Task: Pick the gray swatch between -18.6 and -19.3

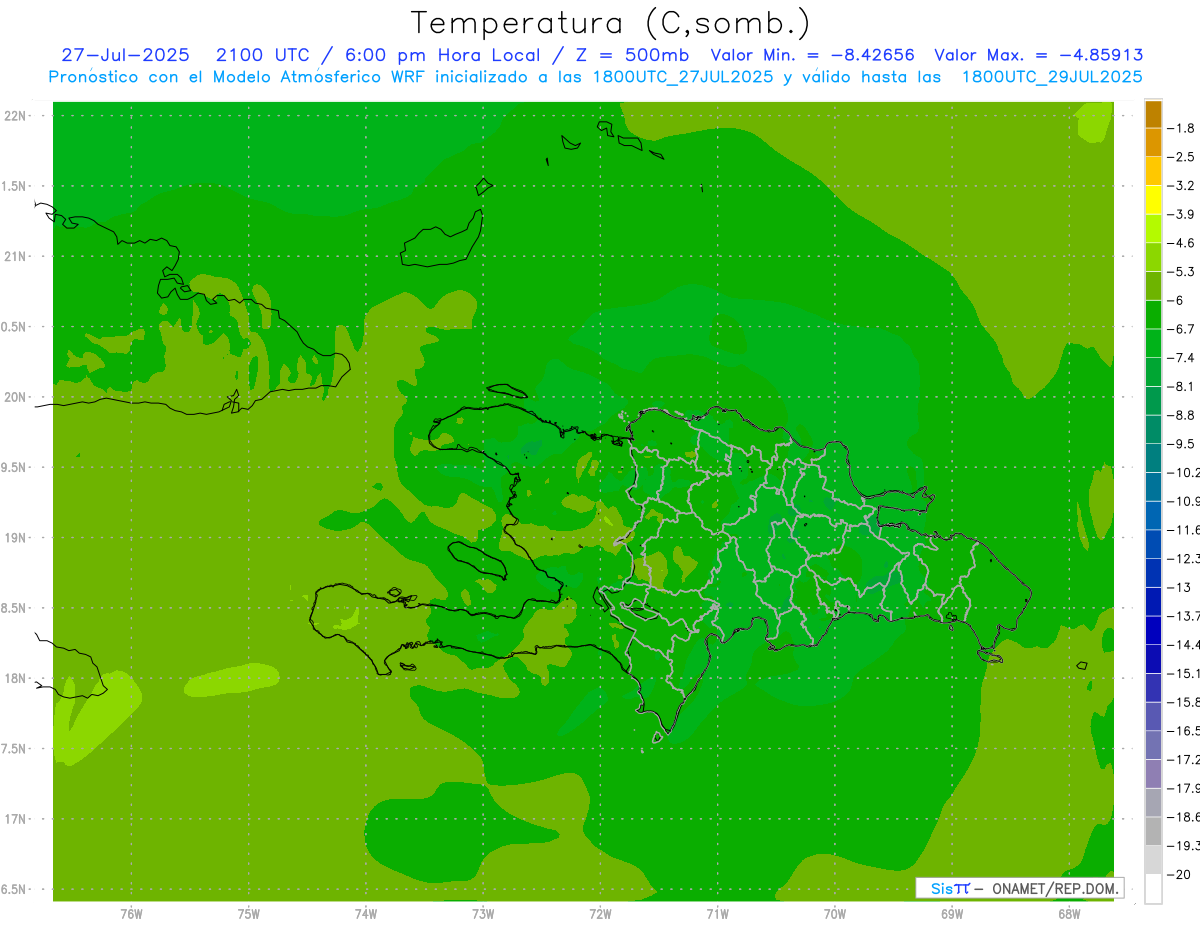Action: (x=1153, y=831)
